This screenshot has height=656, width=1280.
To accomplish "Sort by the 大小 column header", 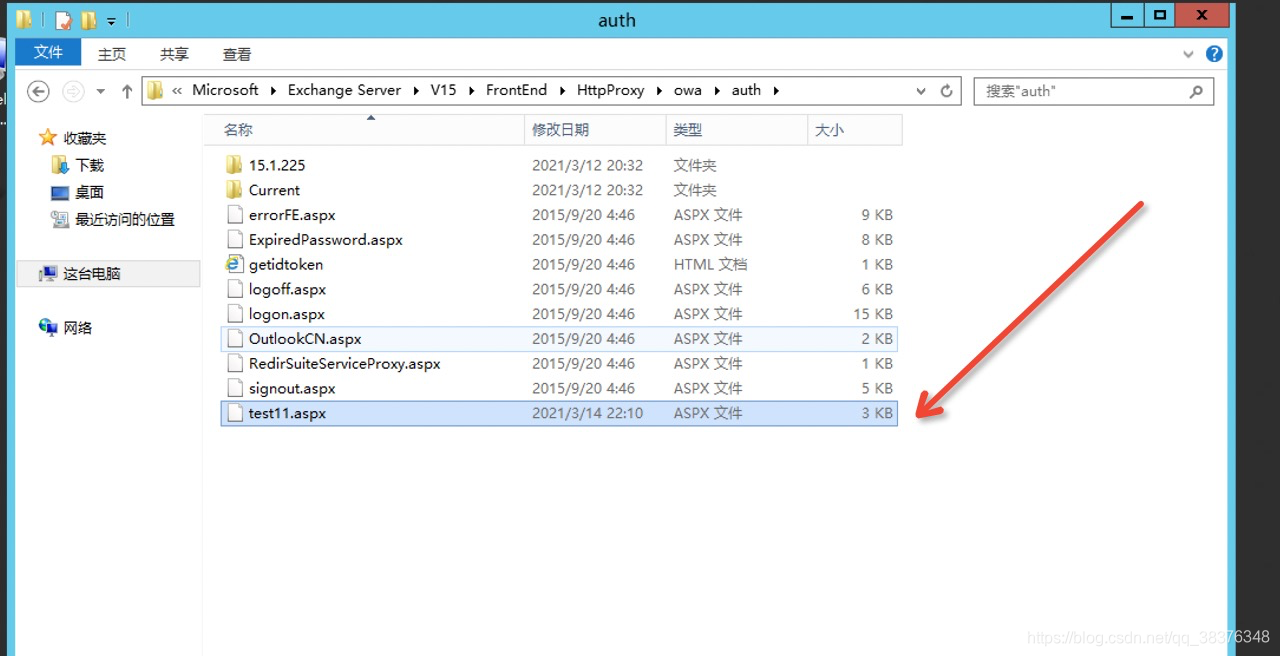I will [854, 130].
